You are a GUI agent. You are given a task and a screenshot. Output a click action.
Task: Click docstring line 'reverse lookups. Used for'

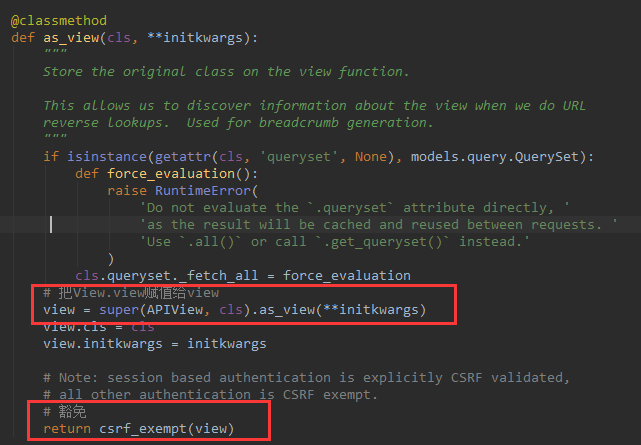[238, 123]
